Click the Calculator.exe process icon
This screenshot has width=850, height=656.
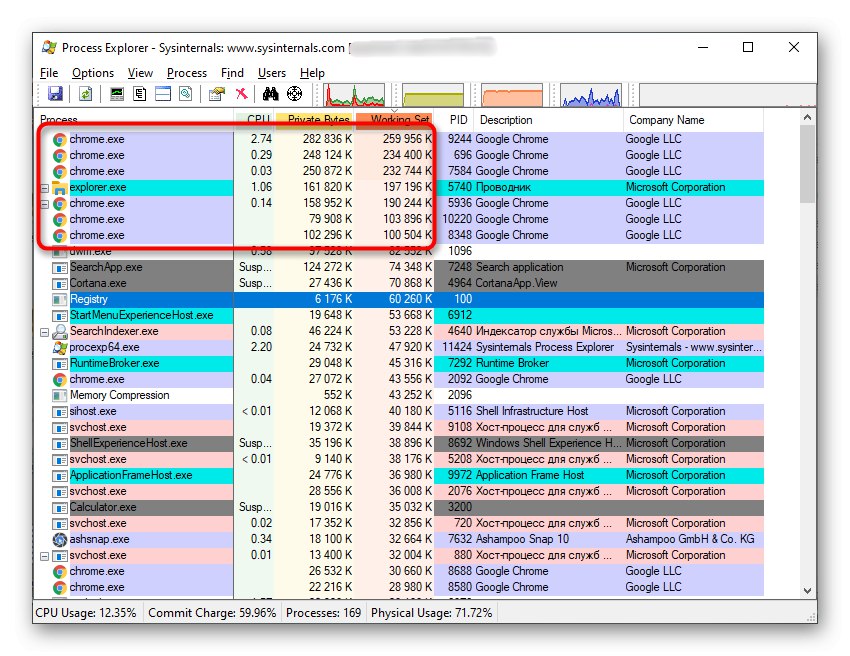click(x=60, y=507)
